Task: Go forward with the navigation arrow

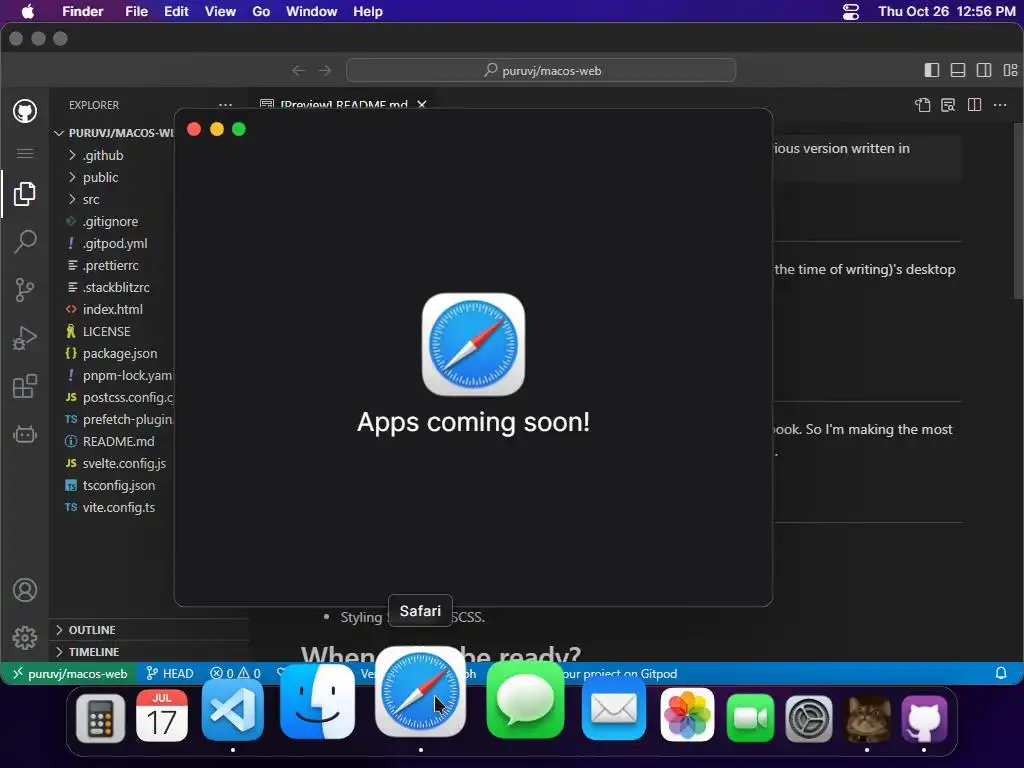Action: [x=325, y=71]
